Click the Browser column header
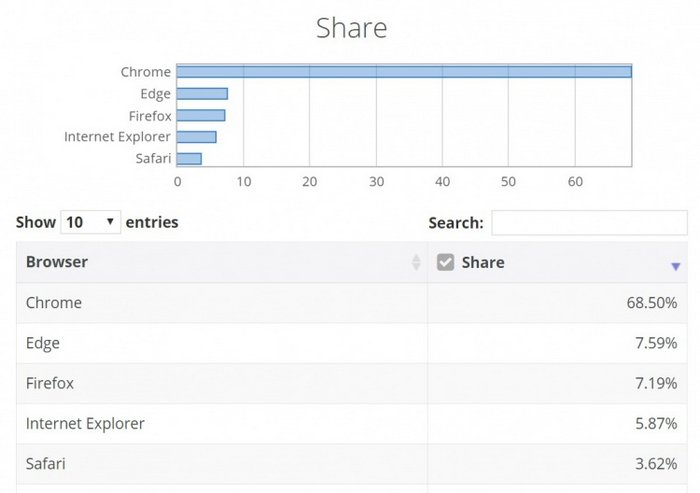This screenshot has width=700, height=493. pos(57,262)
